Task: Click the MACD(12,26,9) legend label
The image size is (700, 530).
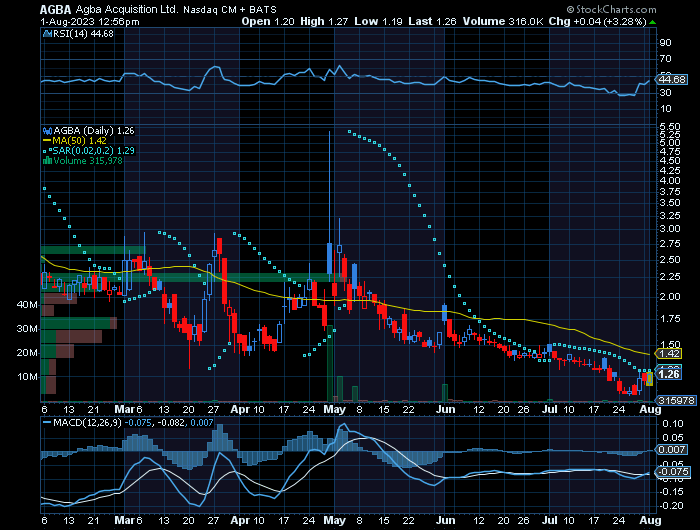Action: pyautogui.click(x=87, y=422)
